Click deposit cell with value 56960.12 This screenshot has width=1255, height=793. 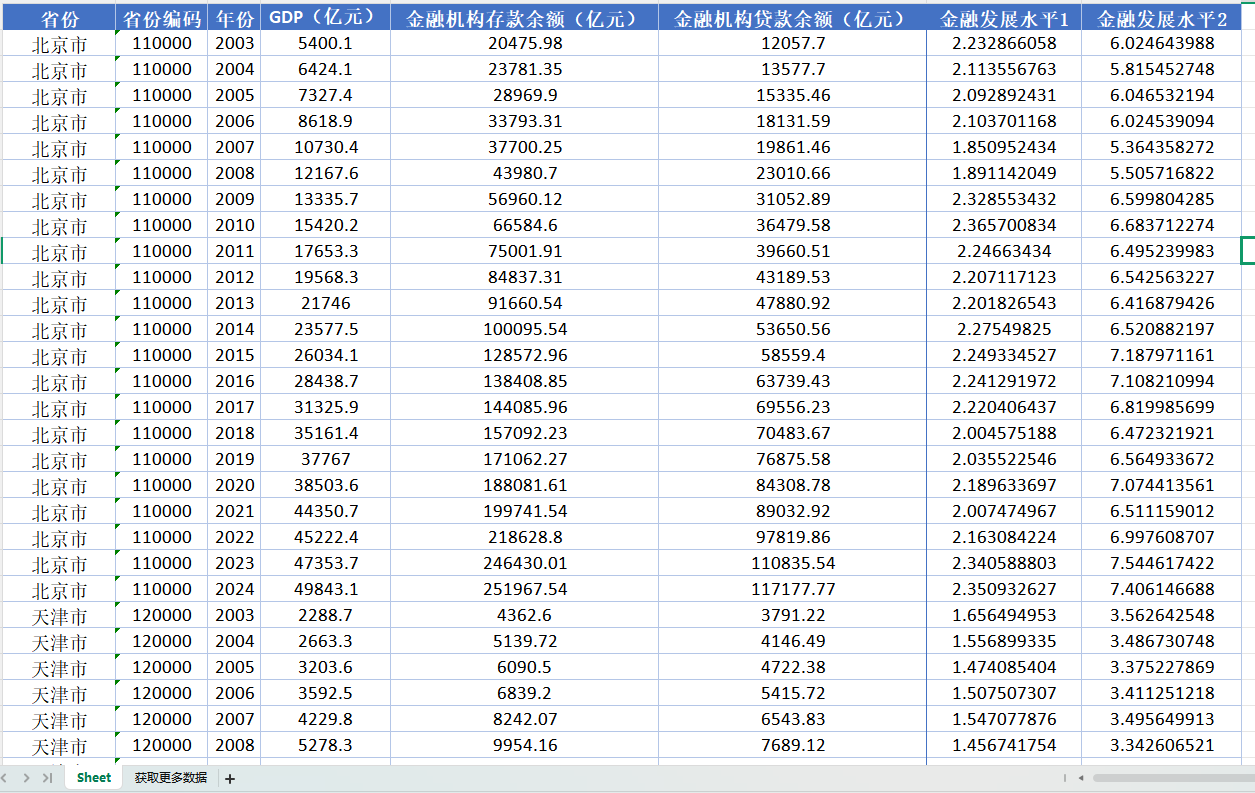524,200
